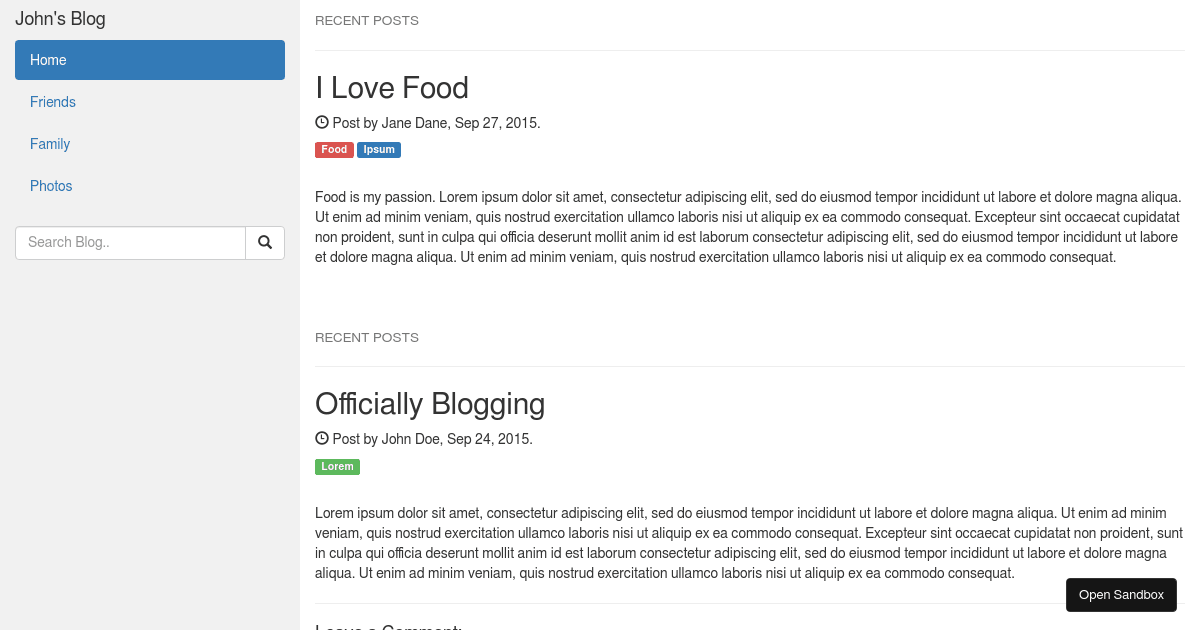Open the Officially Blogging blog post

430,404
